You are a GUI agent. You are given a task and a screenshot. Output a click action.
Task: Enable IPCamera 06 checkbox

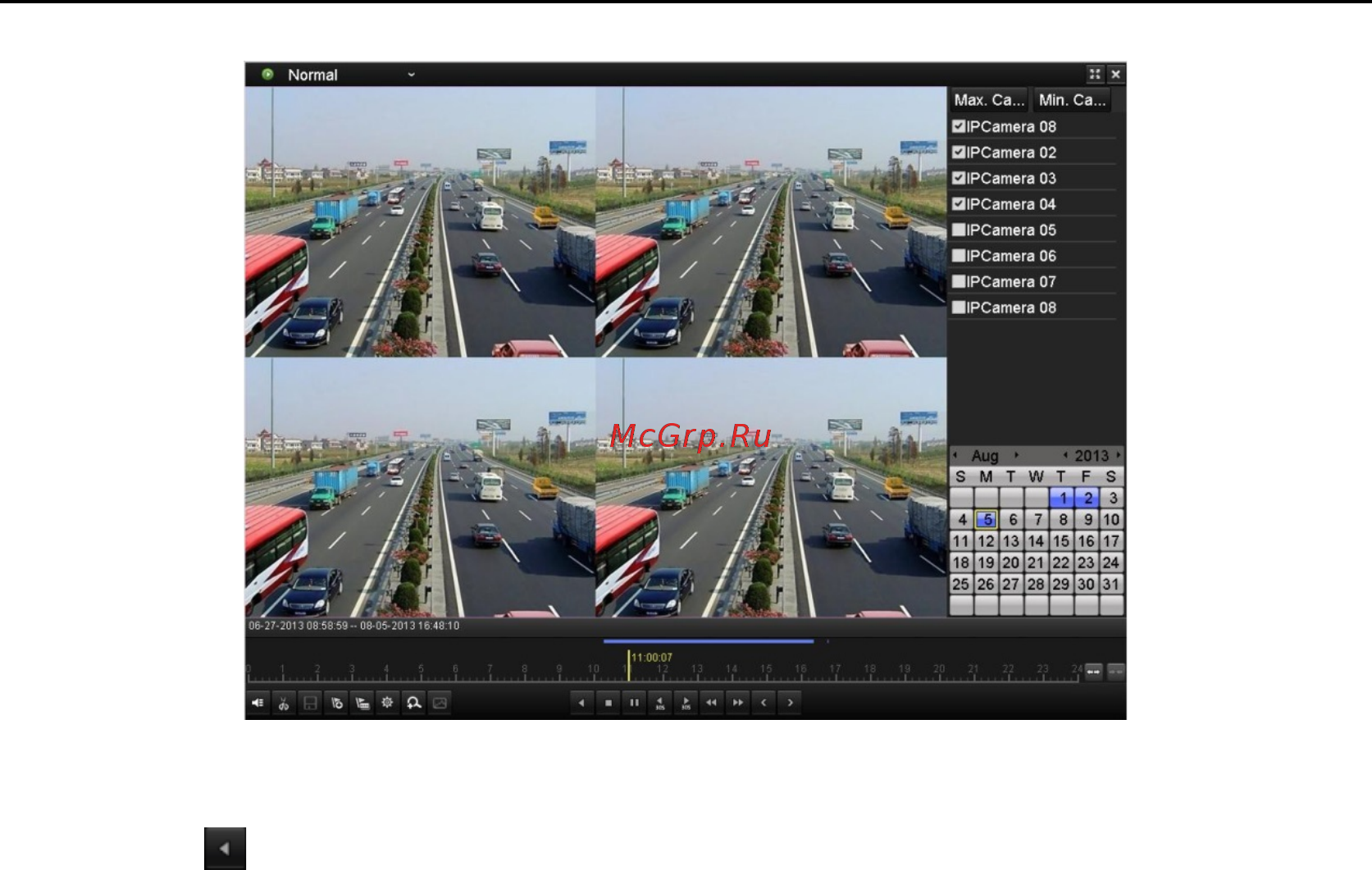click(x=958, y=256)
